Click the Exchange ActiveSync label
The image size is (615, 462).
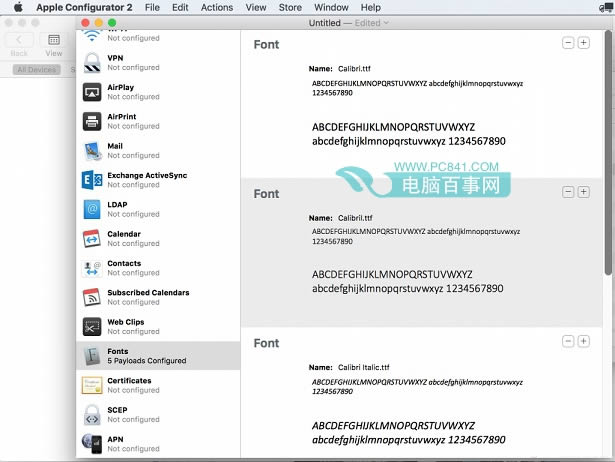pyautogui.click(x=147, y=175)
